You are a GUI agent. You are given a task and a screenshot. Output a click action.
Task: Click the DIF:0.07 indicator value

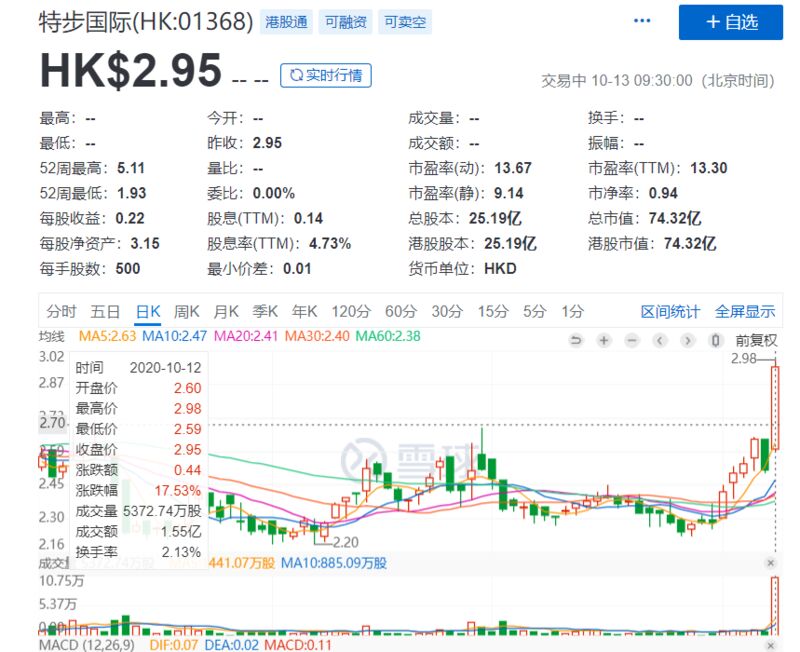tap(173, 645)
